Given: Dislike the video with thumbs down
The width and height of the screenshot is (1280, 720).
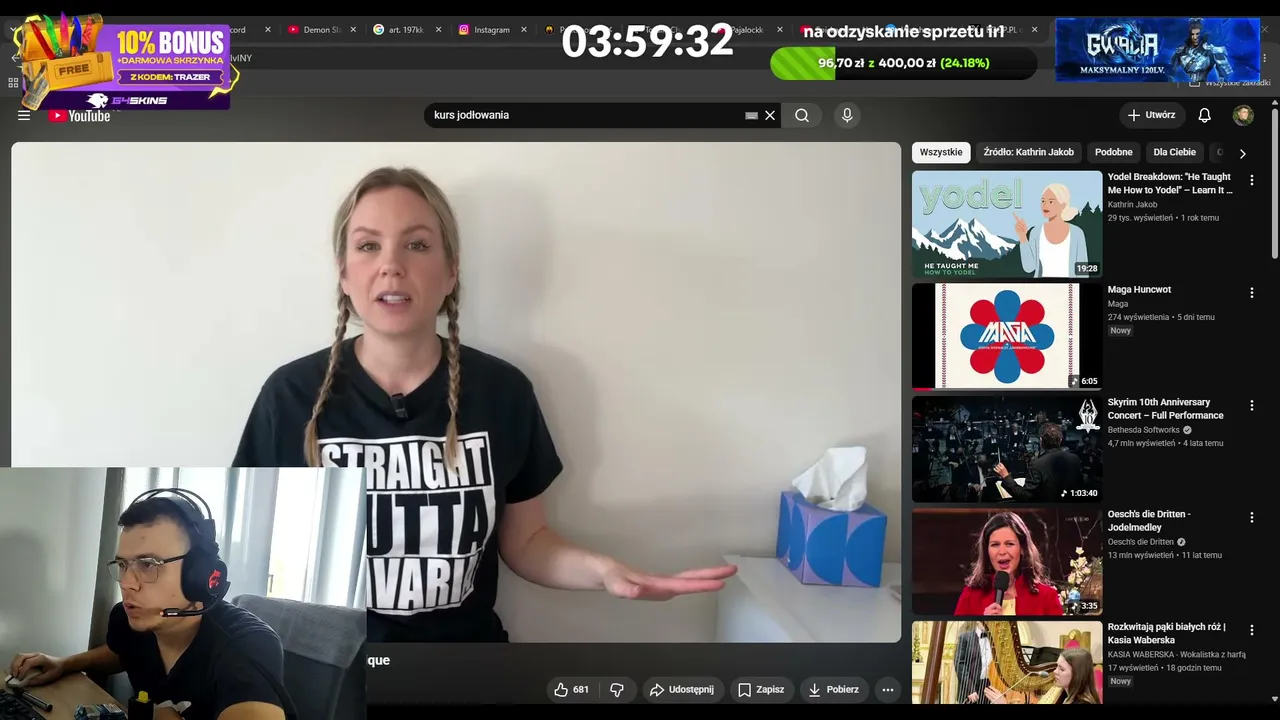Looking at the screenshot, I should (617, 689).
